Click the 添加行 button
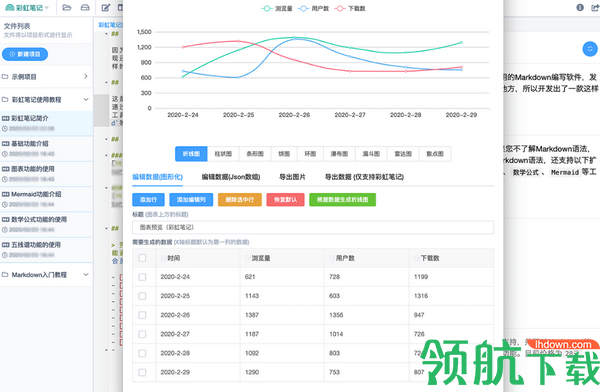The height and width of the screenshot is (392, 600). point(148,199)
